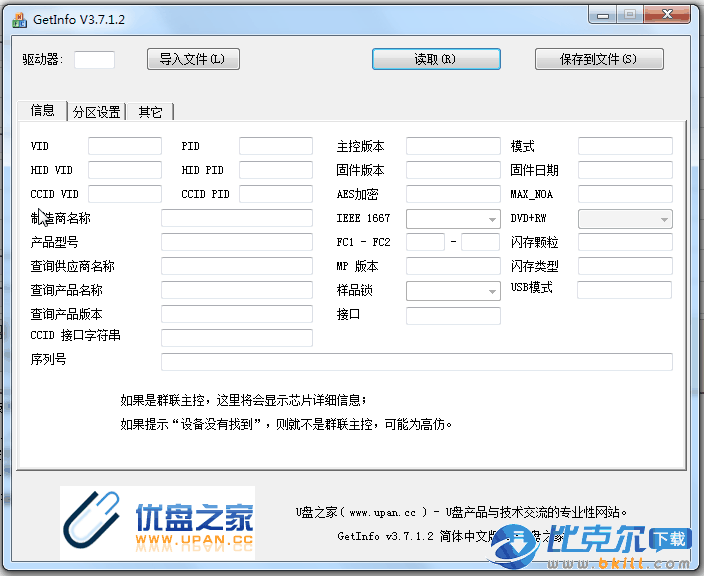
Task: Click the CCID VID input field
Action: point(125,194)
